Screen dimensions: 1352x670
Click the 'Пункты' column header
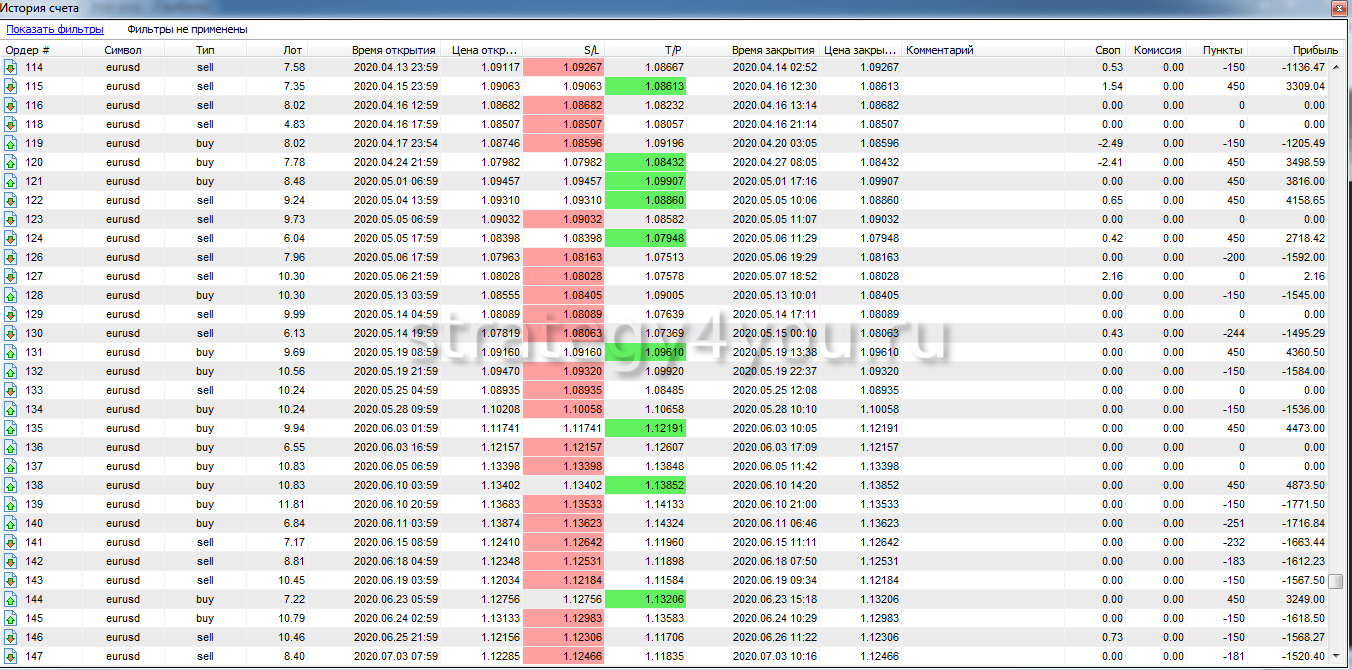coord(1222,49)
